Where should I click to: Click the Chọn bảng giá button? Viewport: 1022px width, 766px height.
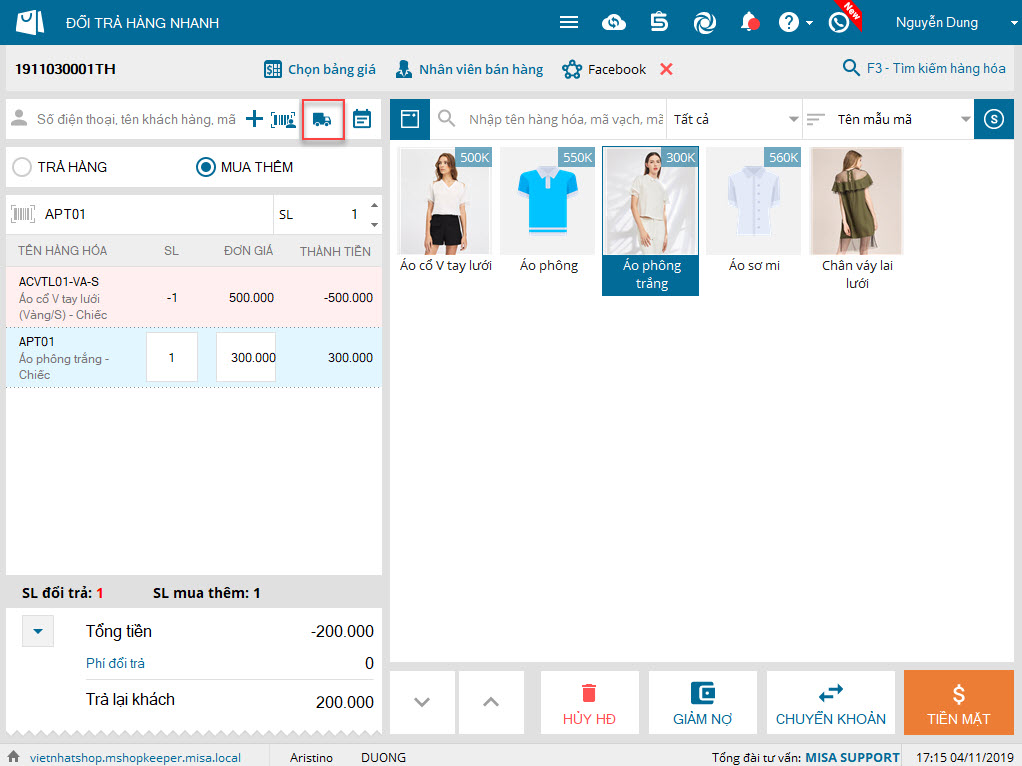(x=320, y=69)
